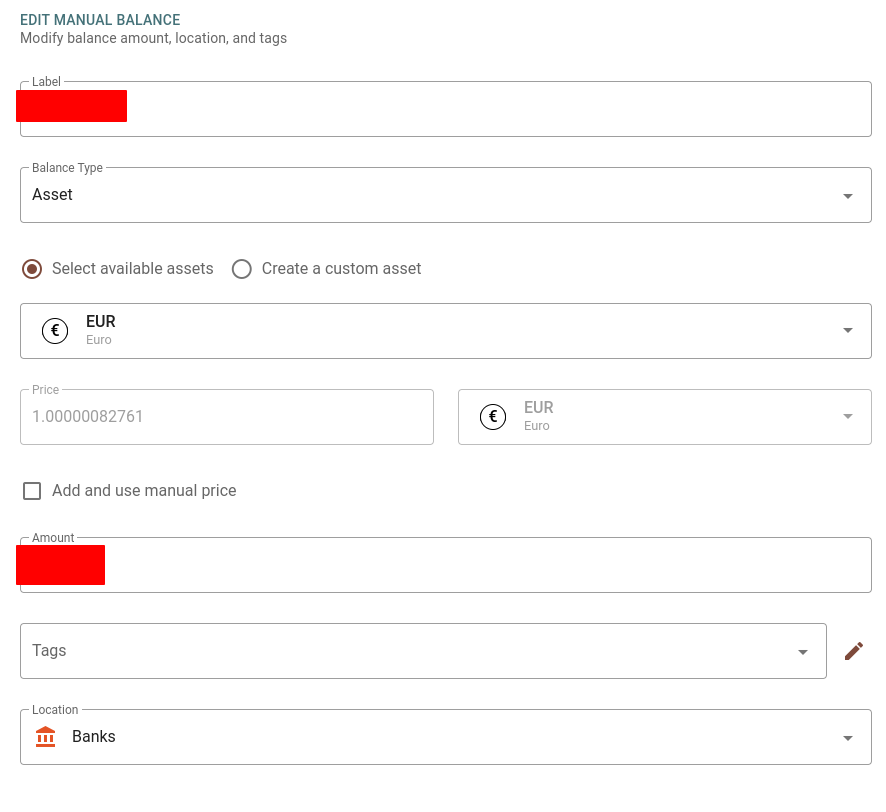Click the Modify balance amount subtitle text
Viewport: 886px width, 812px height.
point(153,38)
